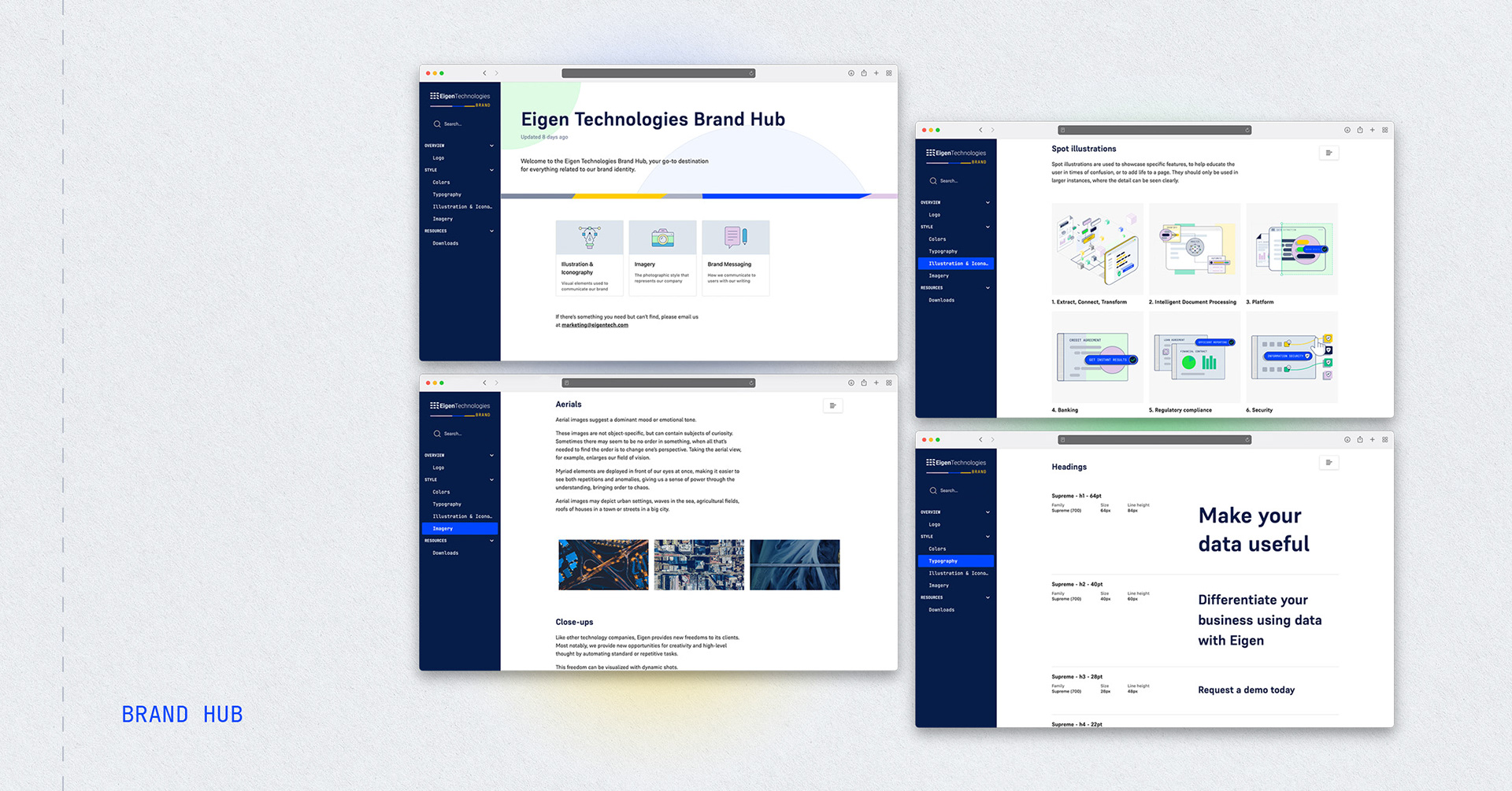Open Extract, Connect, Transform spot illustration
This screenshot has height=791, width=1512.
click(x=1097, y=249)
